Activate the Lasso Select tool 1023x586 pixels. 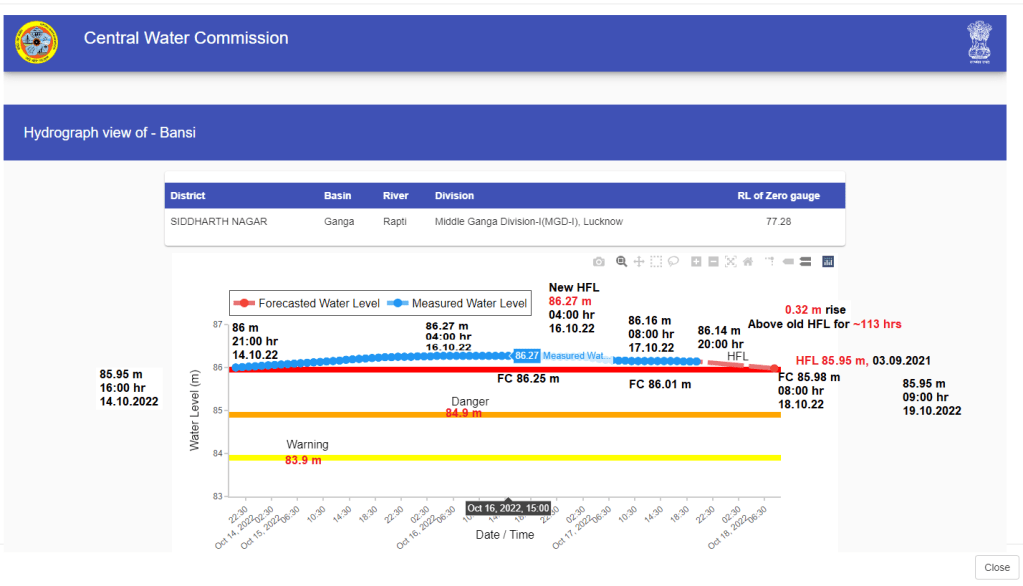click(673, 262)
